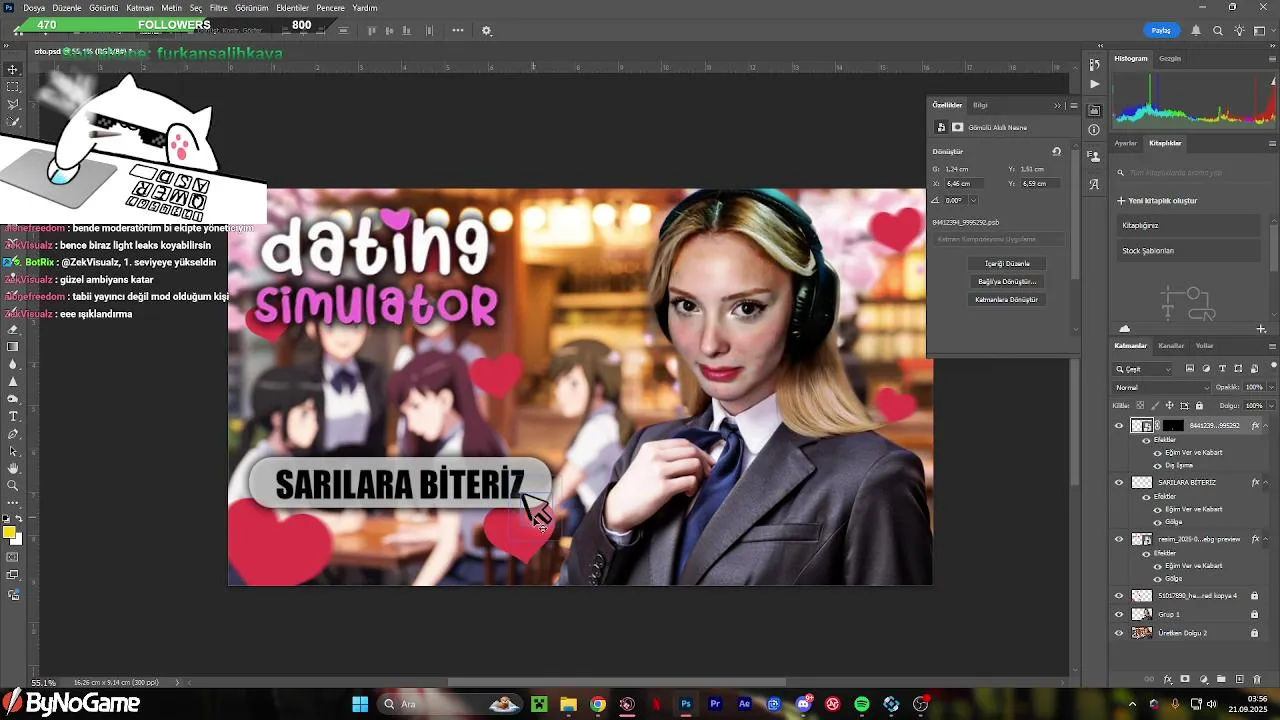The width and height of the screenshot is (1280, 720).
Task: Filter layers by type (T) icon
Action: click(x=1222, y=368)
